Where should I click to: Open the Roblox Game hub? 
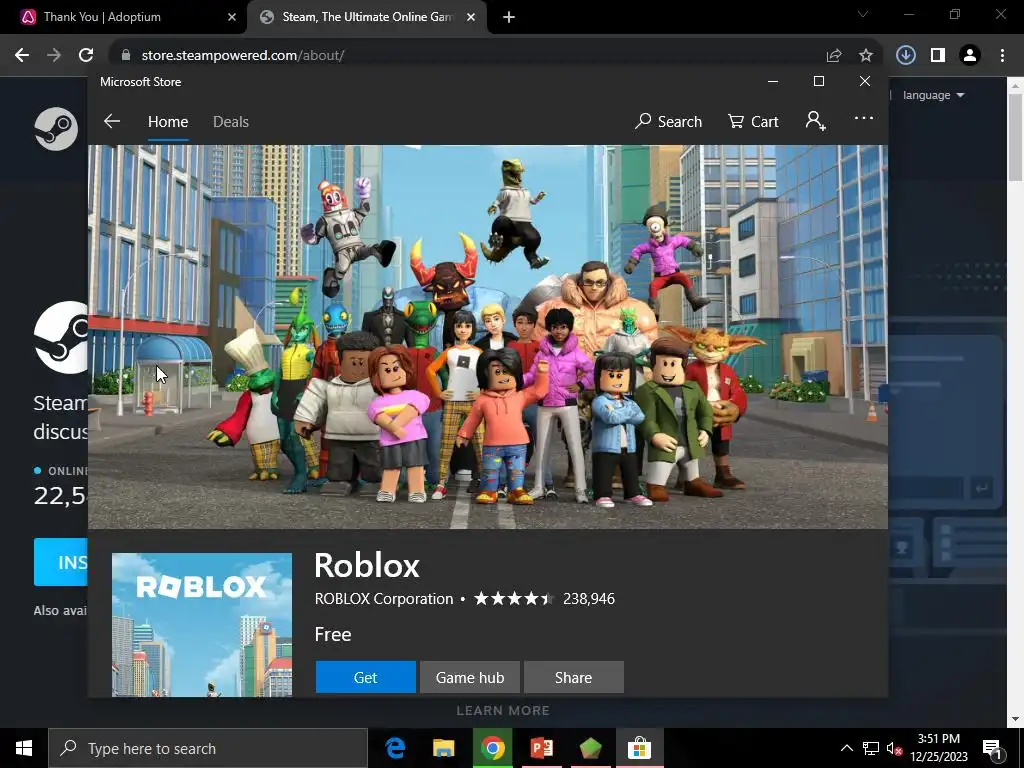coord(470,677)
